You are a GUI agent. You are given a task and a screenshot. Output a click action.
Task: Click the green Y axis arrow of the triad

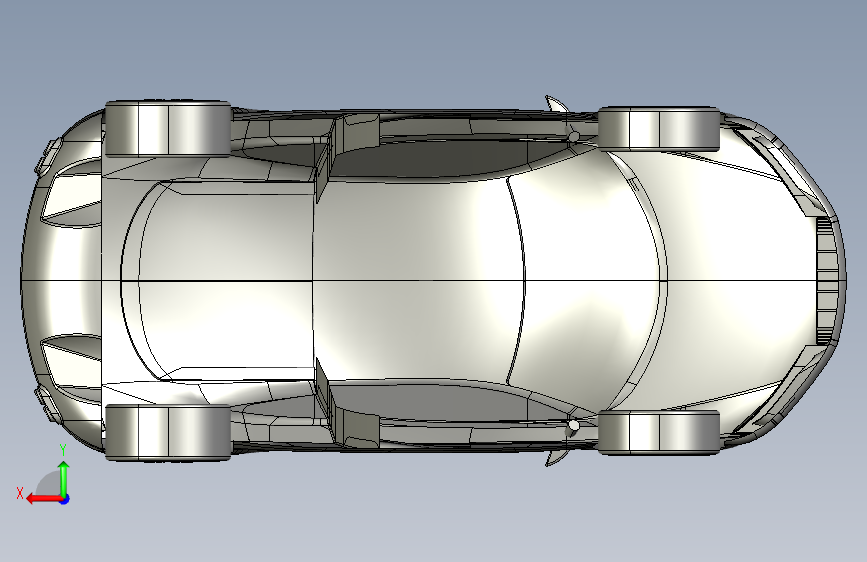click(64, 478)
